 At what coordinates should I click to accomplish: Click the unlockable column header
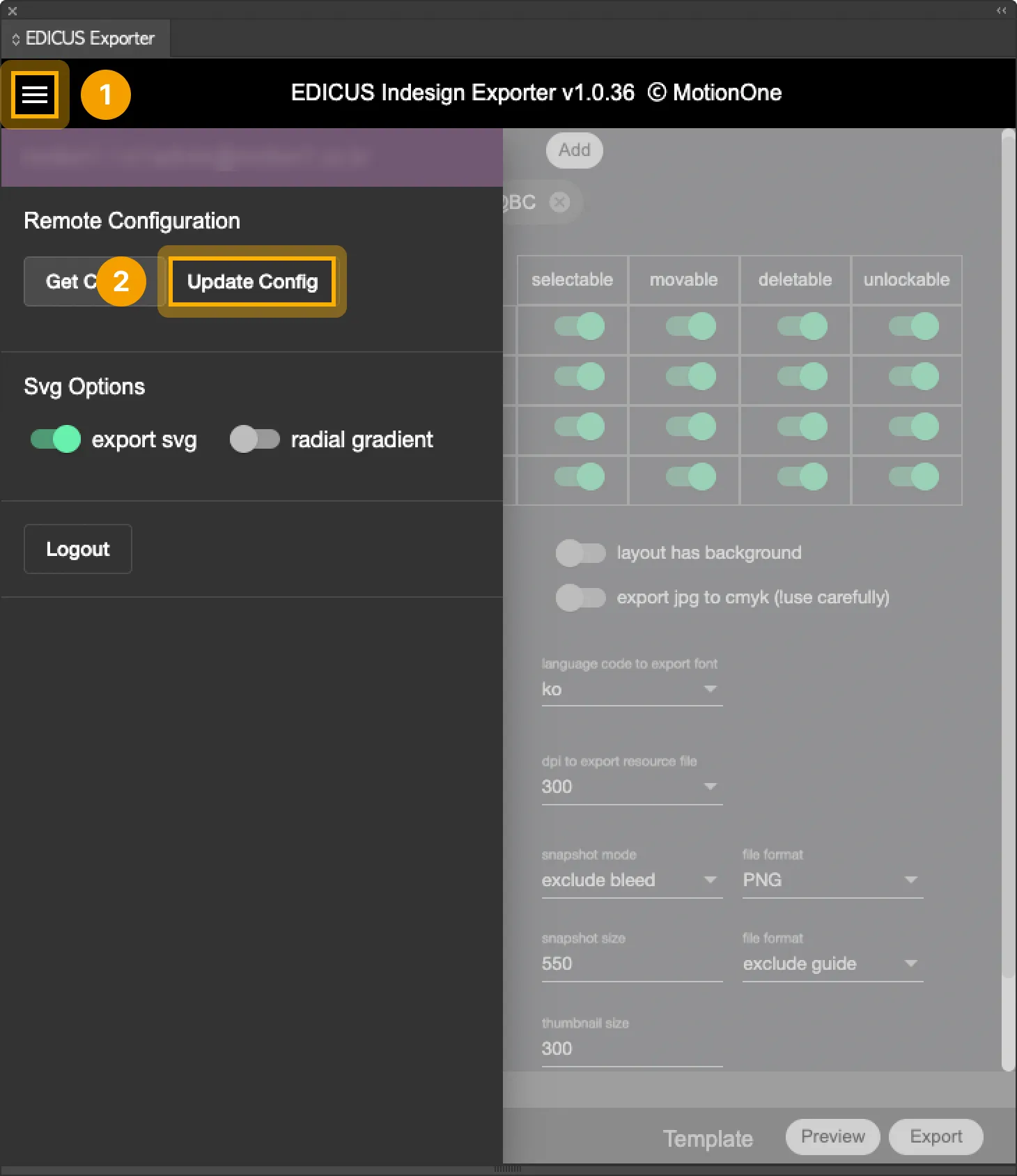[907, 279]
